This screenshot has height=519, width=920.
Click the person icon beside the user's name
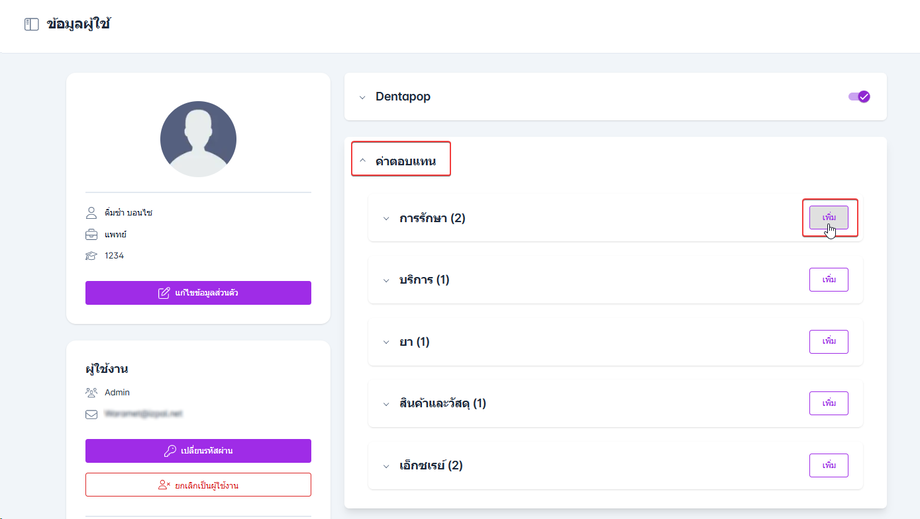[x=91, y=213]
